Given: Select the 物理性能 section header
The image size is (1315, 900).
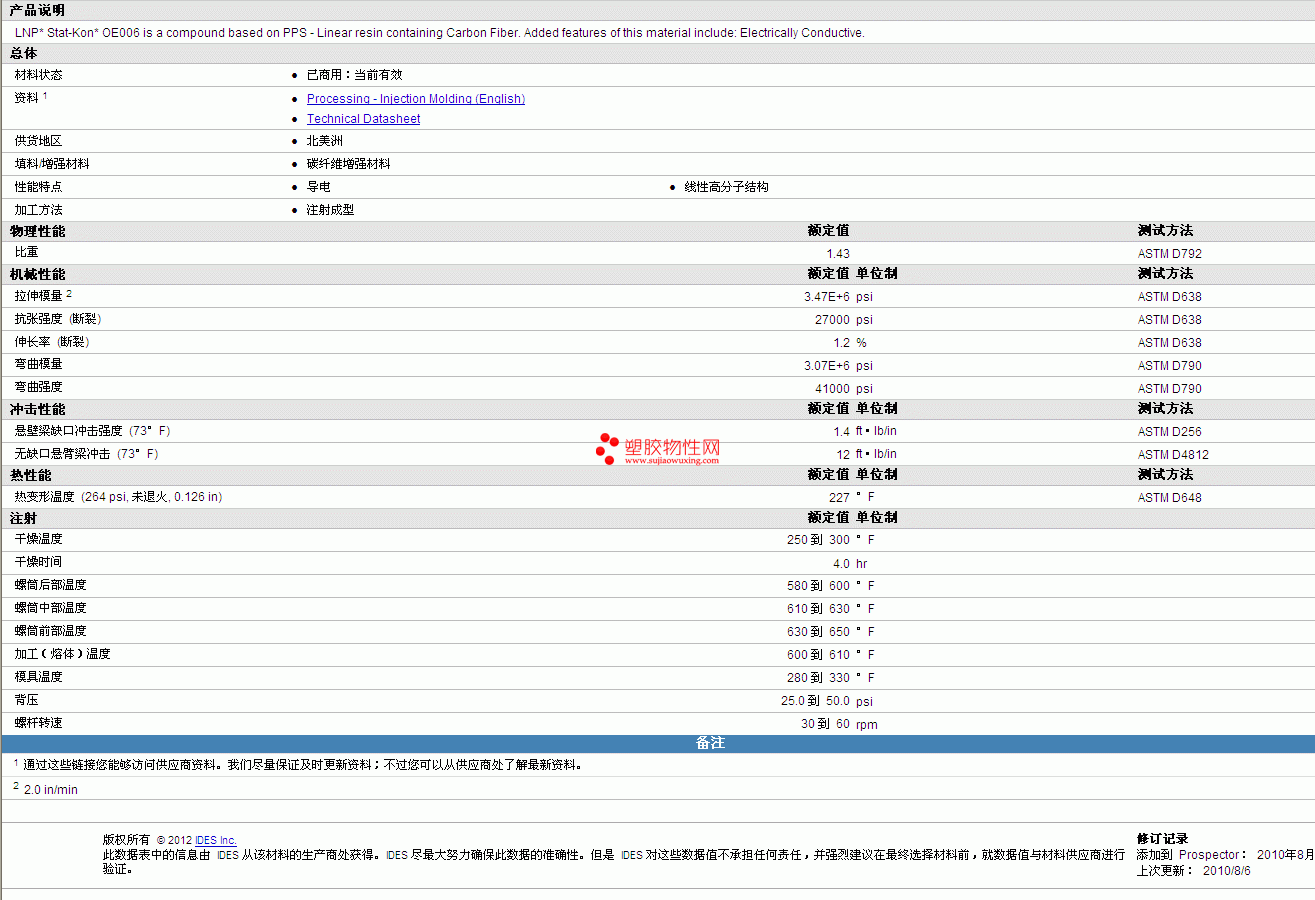Looking at the screenshot, I should click(38, 231).
